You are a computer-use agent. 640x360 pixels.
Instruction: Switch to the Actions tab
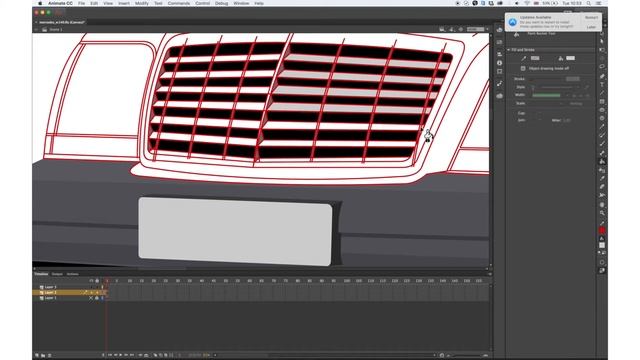[x=72, y=274]
